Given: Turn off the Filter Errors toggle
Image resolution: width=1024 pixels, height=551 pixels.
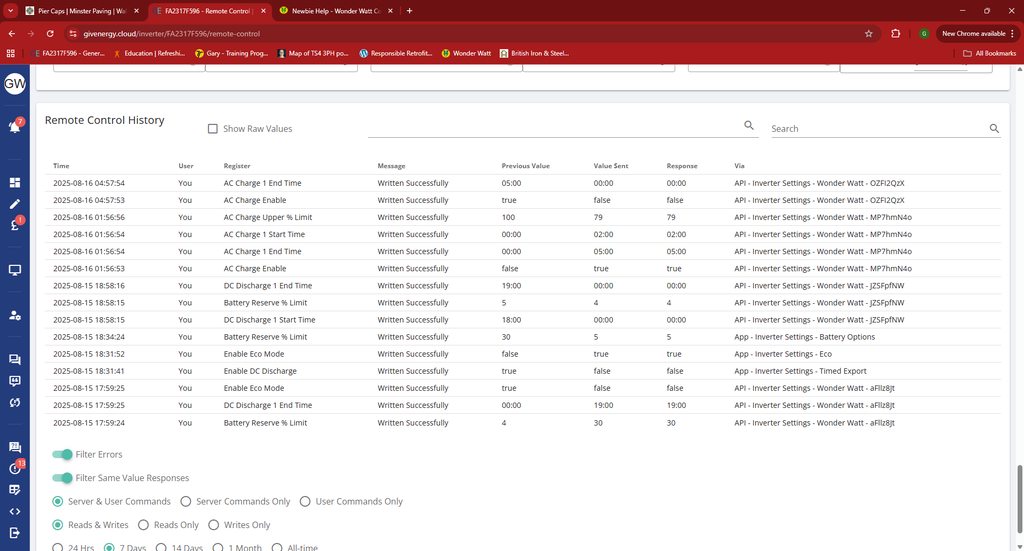Looking at the screenshot, I should [x=63, y=455].
